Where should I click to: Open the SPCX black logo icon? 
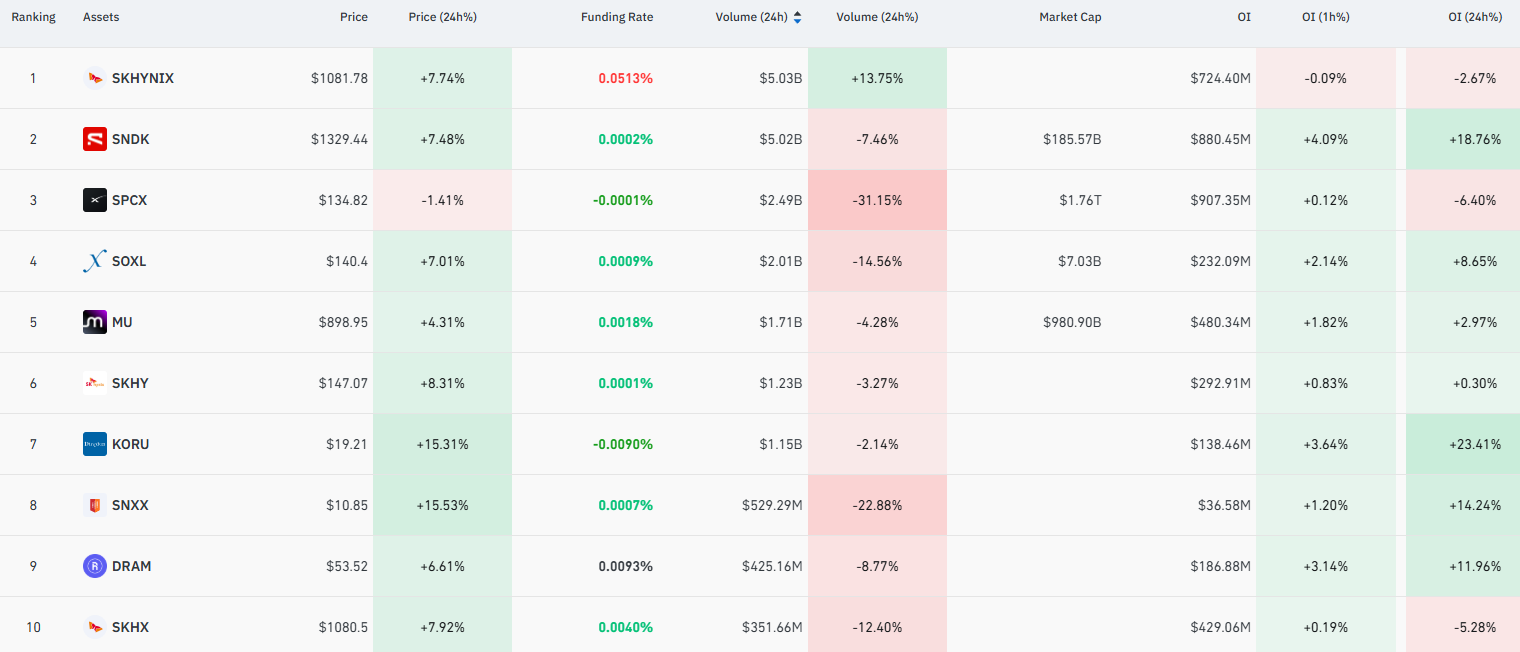(x=95, y=200)
